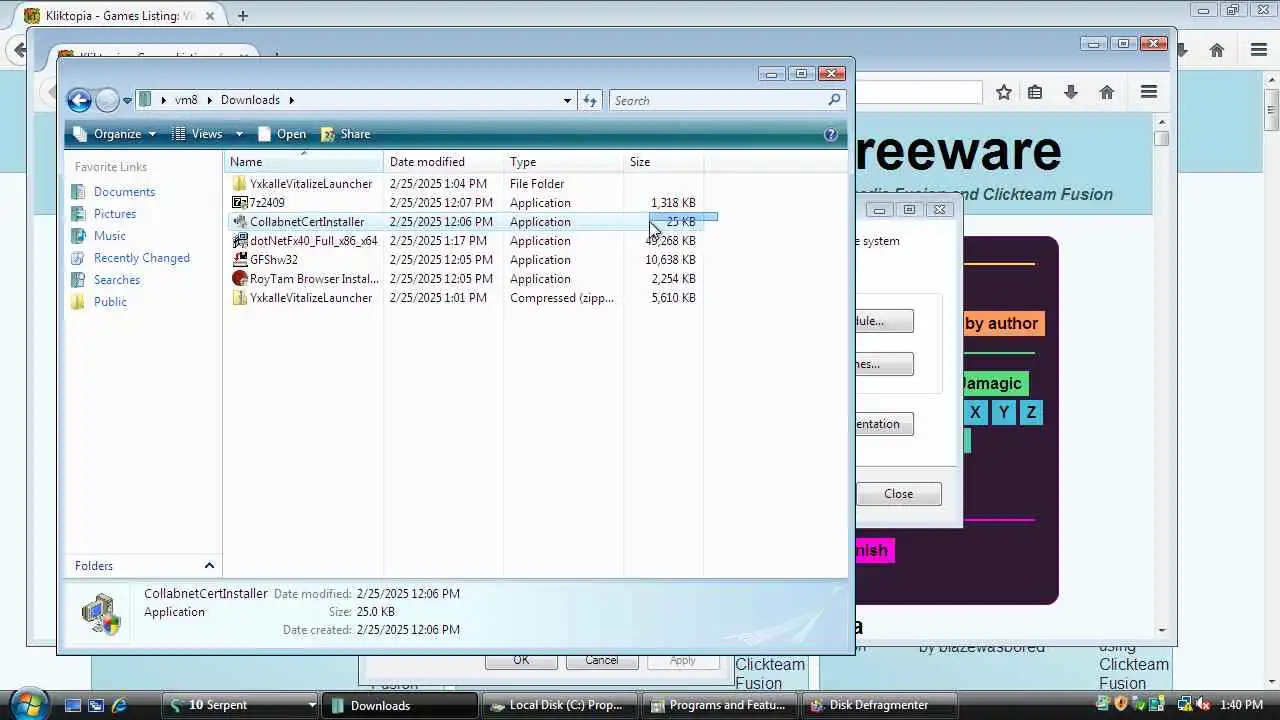
Task: Select the YxkalleVitalizeLauncher compressed zip icon
Action: click(239, 298)
